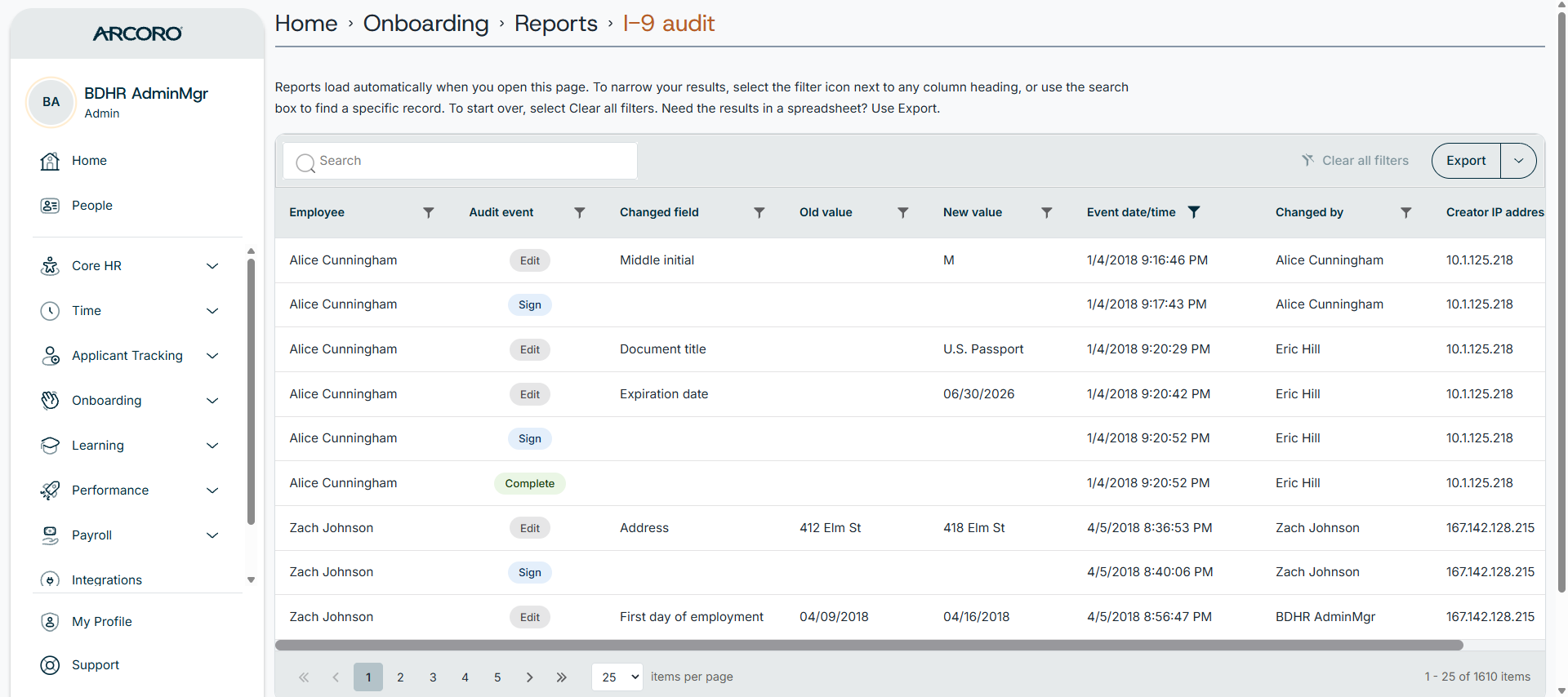The height and width of the screenshot is (697, 1568).
Task: Open filter for Audit event column
Action: click(579, 212)
